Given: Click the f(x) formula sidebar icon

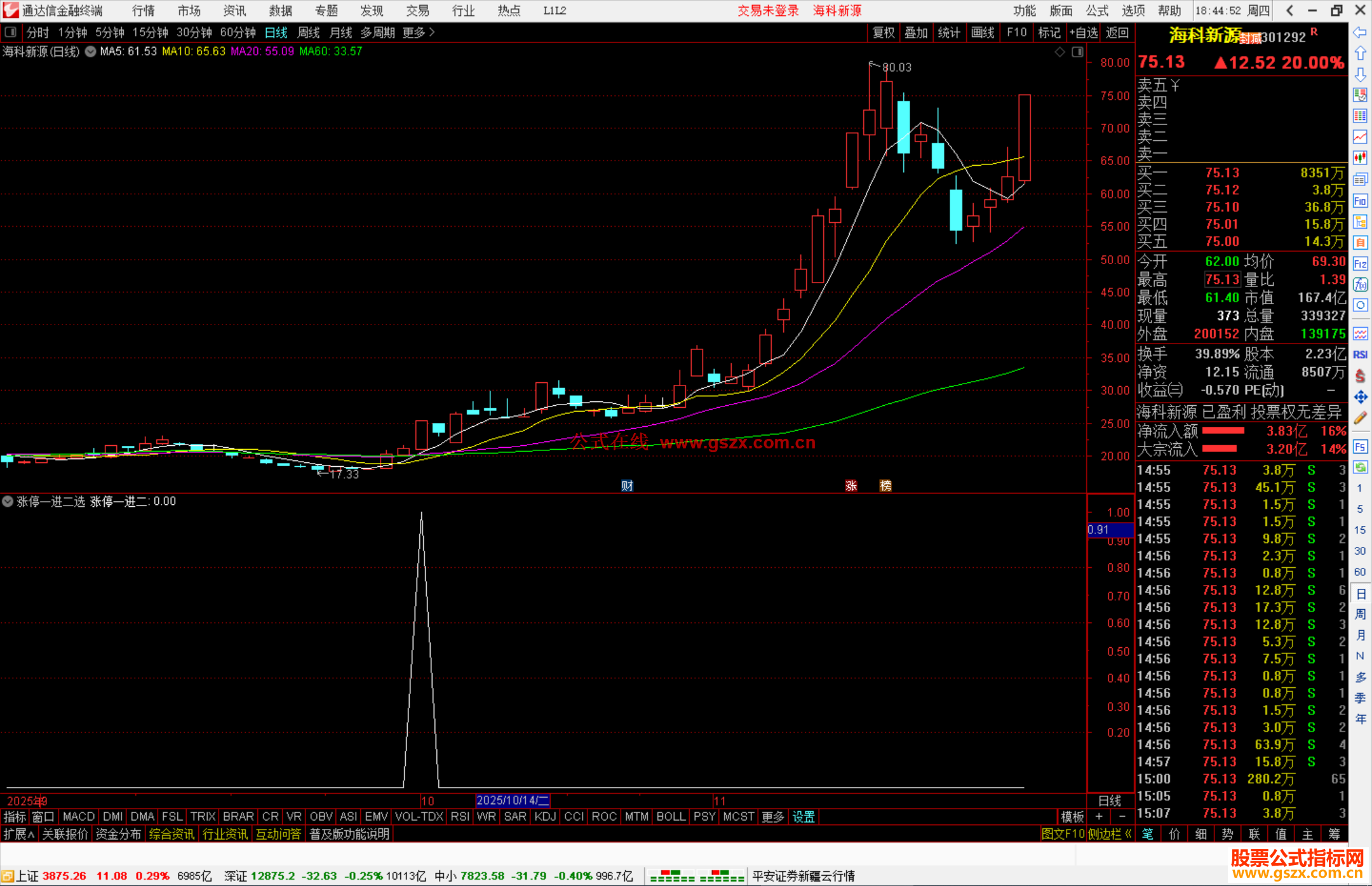Looking at the screenshot, I should coord(1360,285).
